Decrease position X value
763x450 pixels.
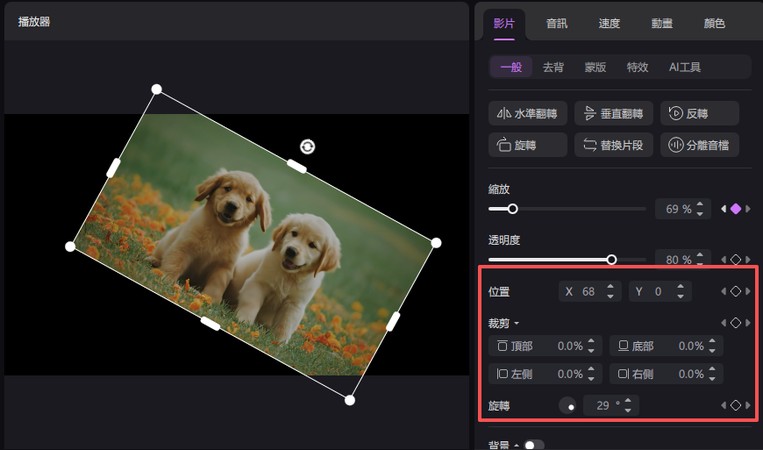click(x=610, y=296)
